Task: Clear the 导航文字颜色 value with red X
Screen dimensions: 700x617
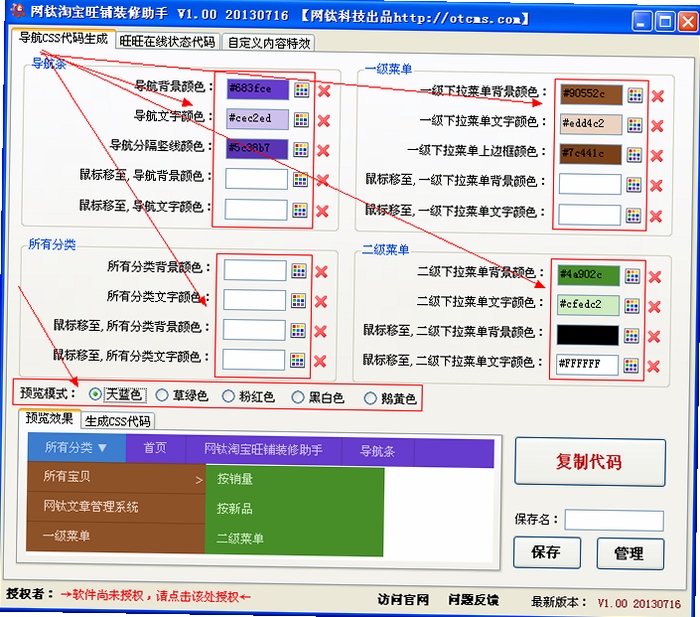Action: coord(324,121)
